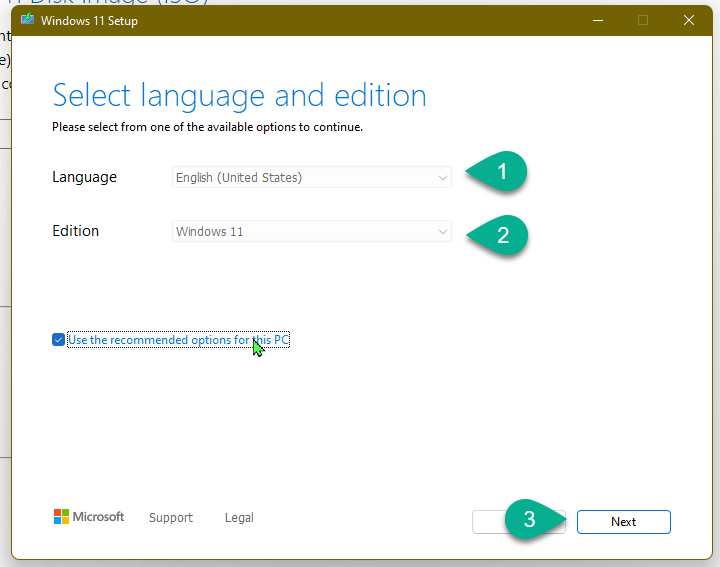The image size is (720, 567).
Task: Open the Edition dropdown showing Windows 11
Action: click(312, 231)
